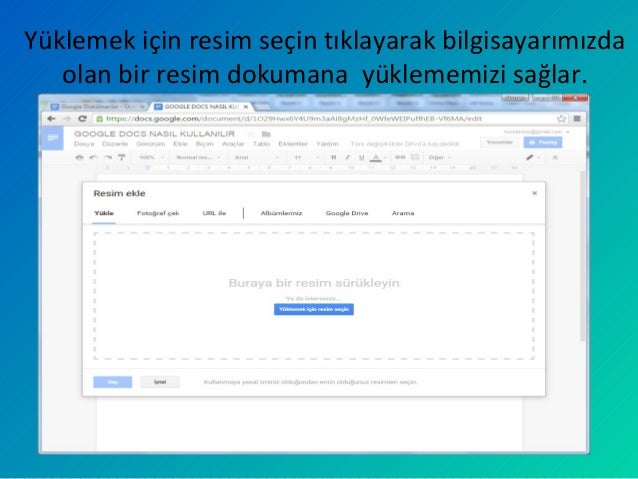The width and height of the screenshot is (638, 479).
Task: Close the GOOGLE DOCS NASIL KULLANILIR tab
Action: tap(246, 107)
